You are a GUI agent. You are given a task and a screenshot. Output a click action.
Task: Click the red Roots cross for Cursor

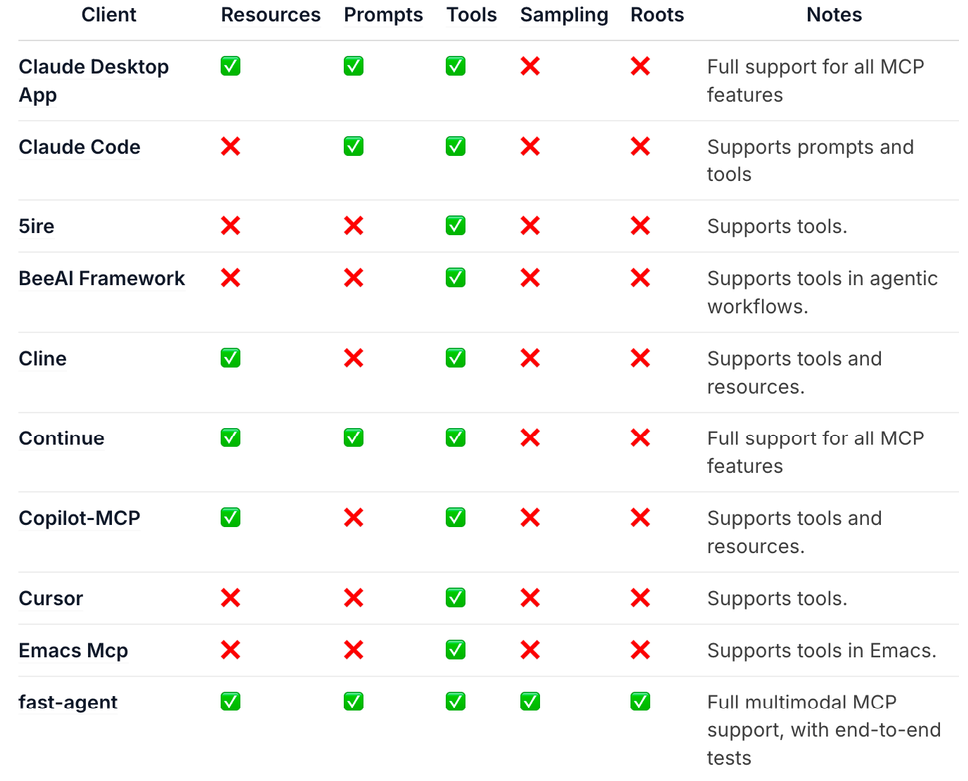tap(640, 598)
